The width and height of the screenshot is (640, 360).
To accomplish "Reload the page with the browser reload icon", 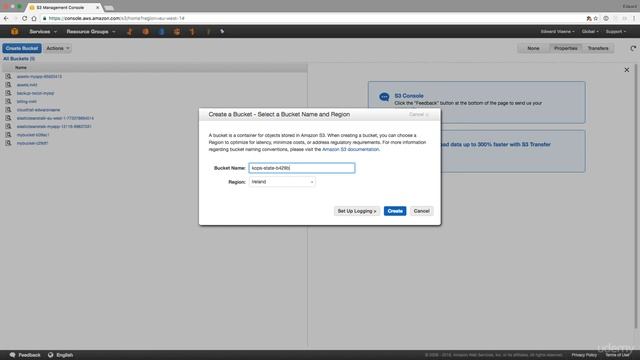I will [24, 18].
